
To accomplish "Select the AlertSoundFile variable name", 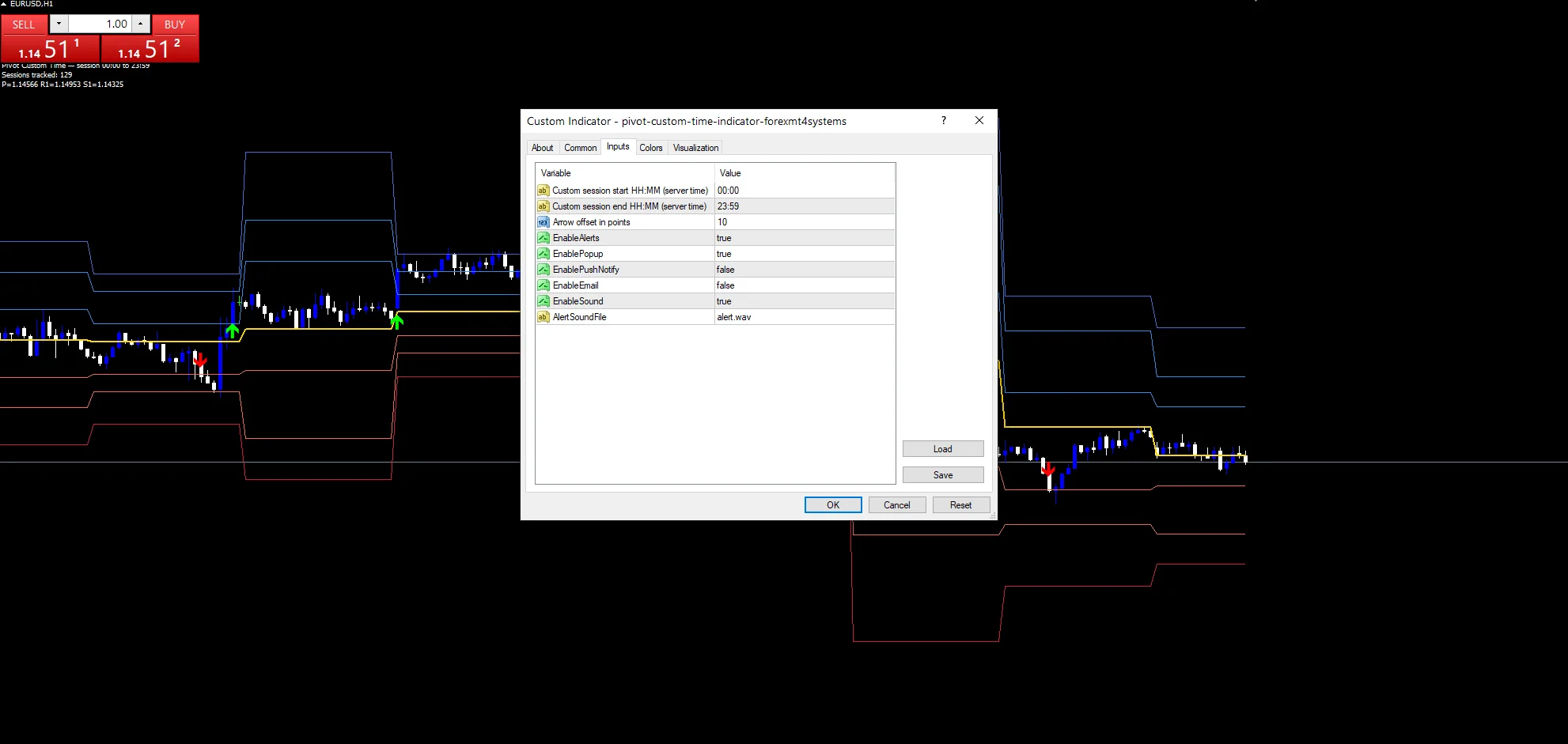I will click(580, 317).
